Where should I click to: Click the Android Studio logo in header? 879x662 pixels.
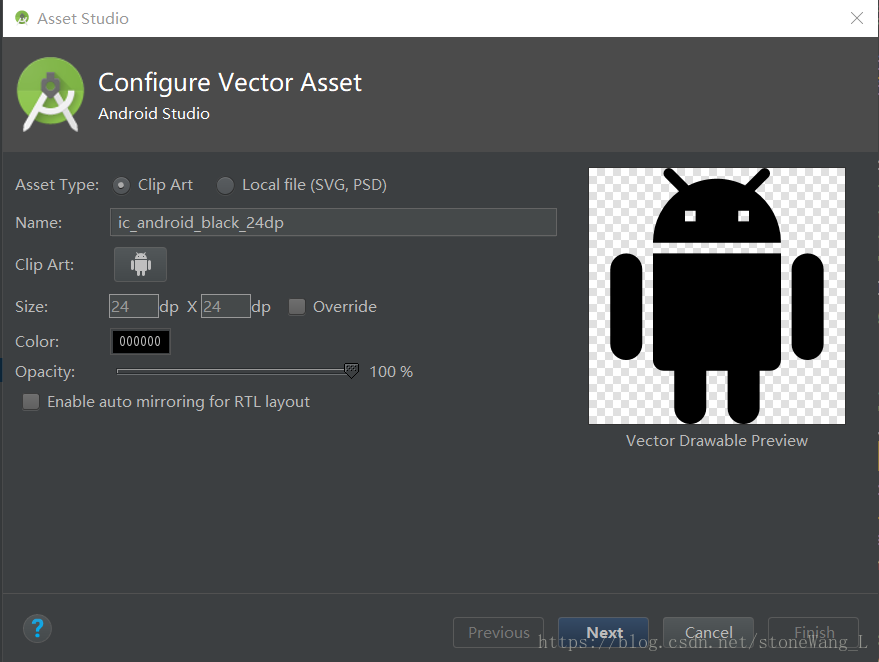[50, 94]
